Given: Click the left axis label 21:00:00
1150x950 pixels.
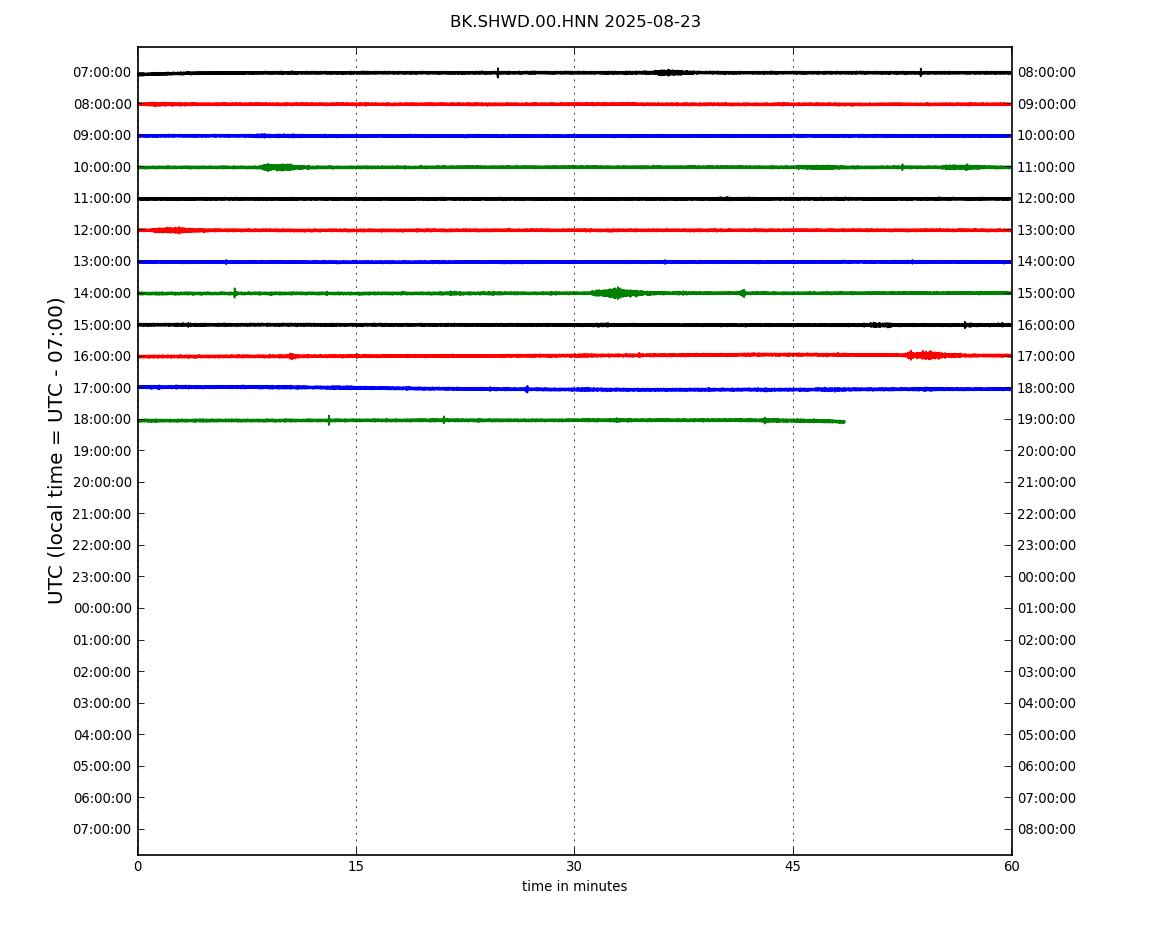Looking at the screenshot, I should 103,514.
